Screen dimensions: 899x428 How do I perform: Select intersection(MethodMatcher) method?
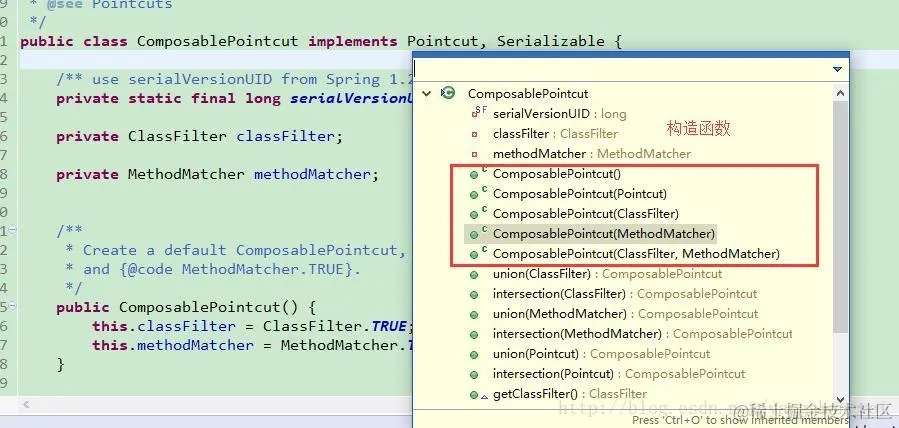tap(643, 333)
